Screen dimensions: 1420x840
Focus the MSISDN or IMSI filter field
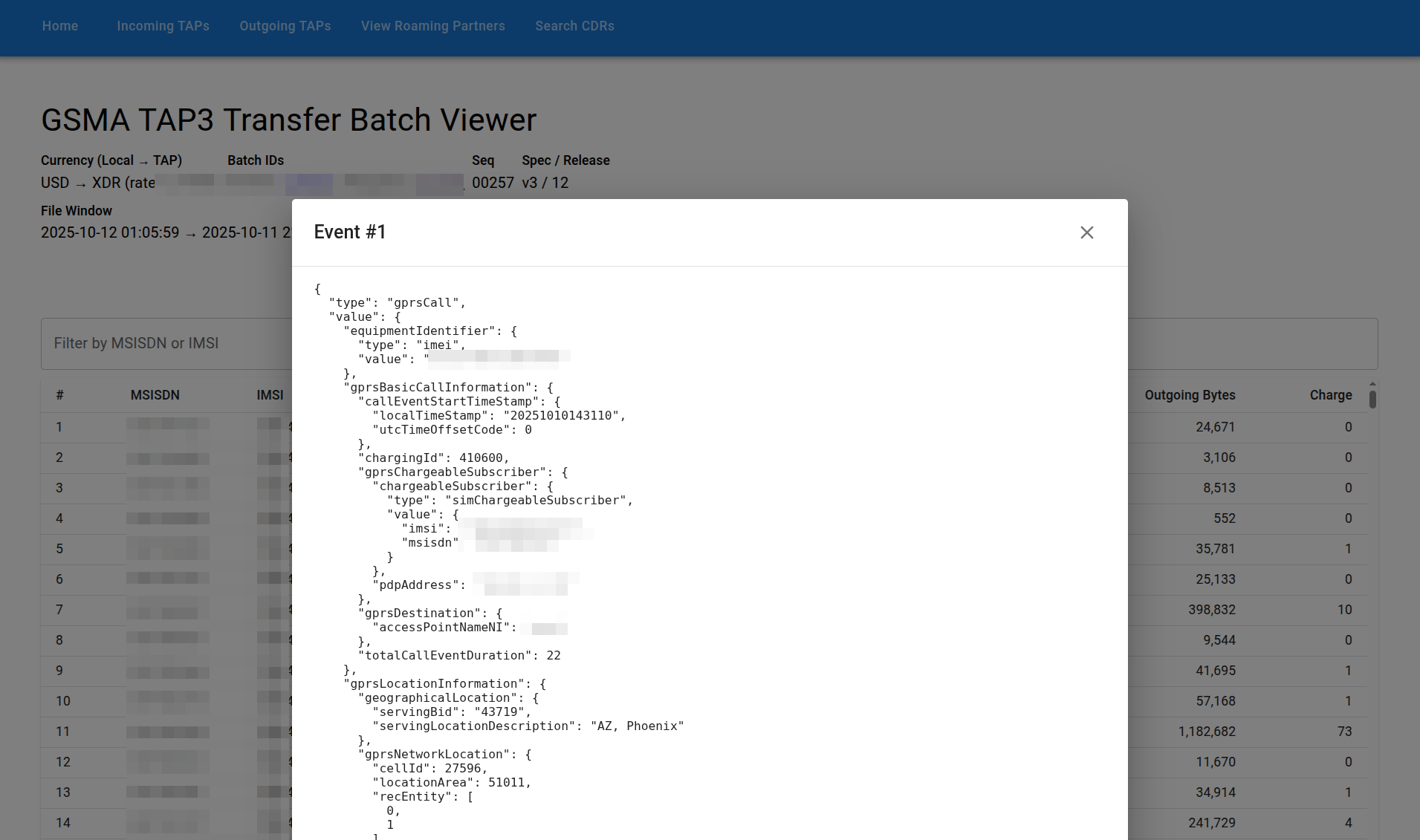point(163,344)
